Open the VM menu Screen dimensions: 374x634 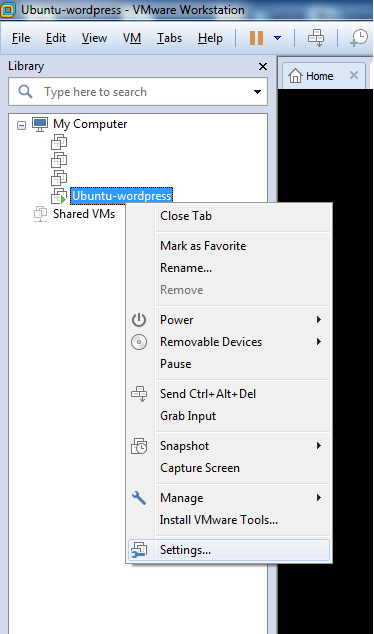[x=132, y=38]
